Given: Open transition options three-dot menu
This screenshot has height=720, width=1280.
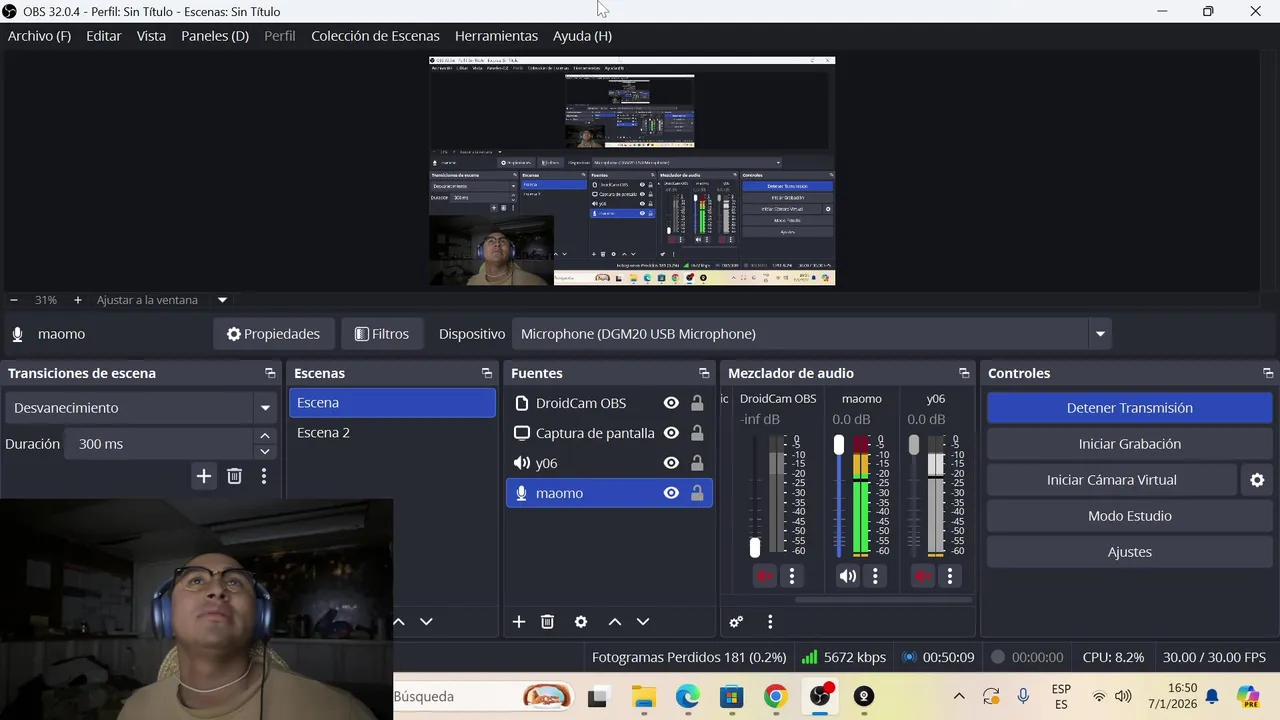Looking at the screenshot, I should coord(264,477).
